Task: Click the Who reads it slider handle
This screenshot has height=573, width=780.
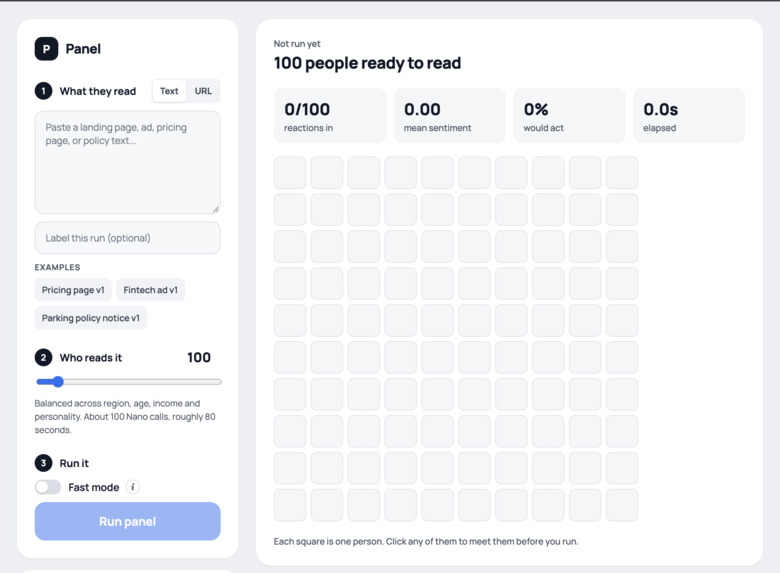Action: (58, 382)
